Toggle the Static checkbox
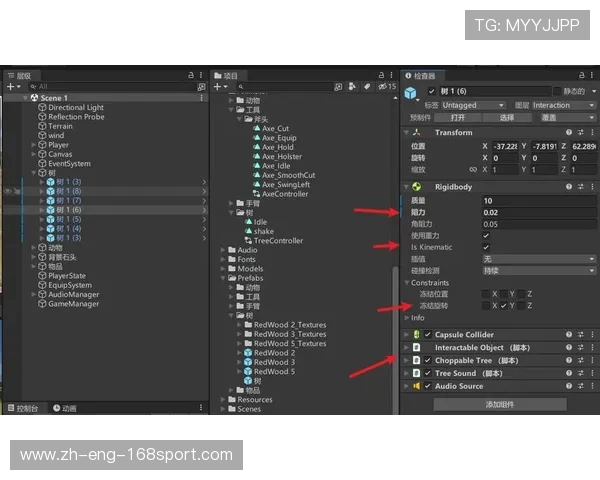Viewport: 600px width, 480px height. click(557, 91)
